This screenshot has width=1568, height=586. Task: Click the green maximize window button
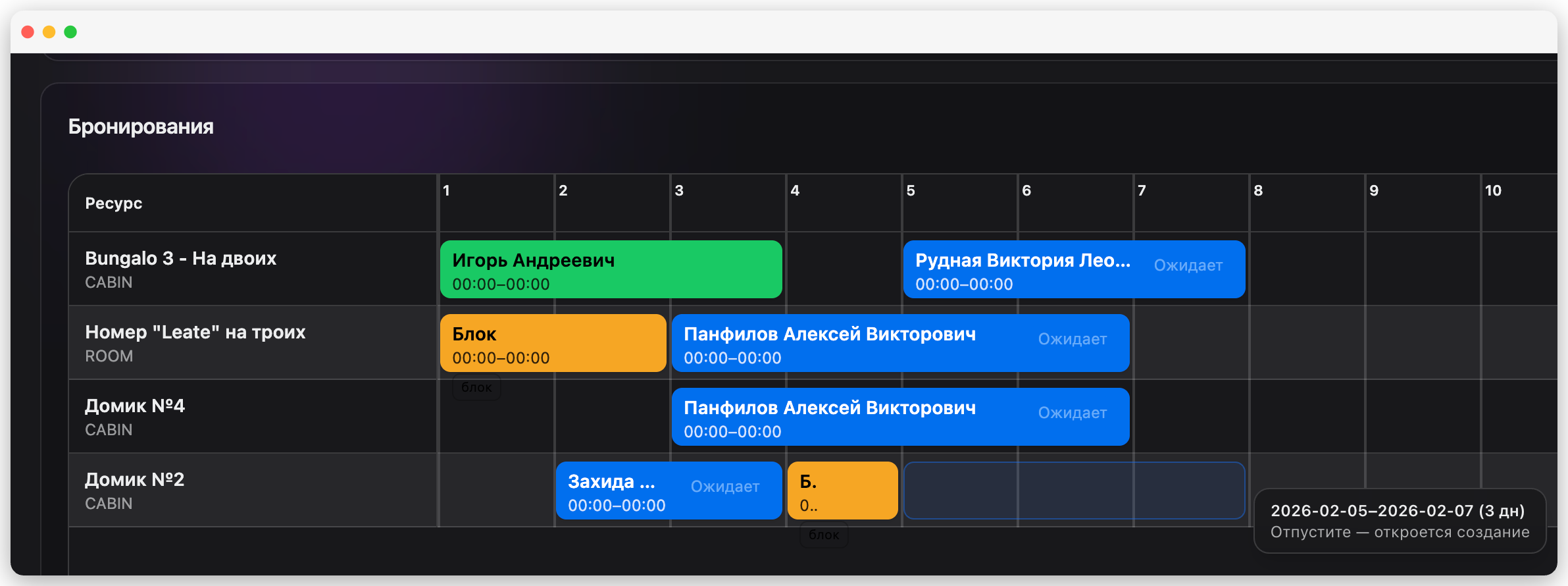pyautogui.click(x=70, y=32)
